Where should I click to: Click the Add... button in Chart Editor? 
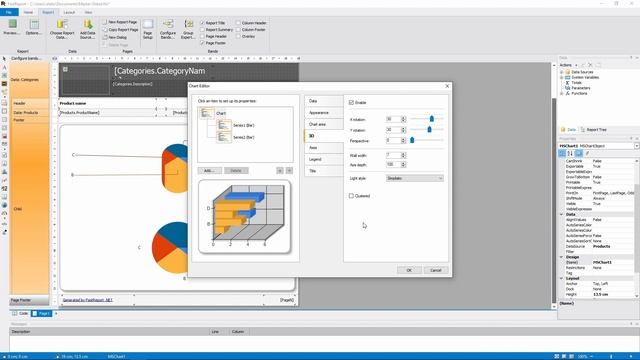[x=210, y=171]
